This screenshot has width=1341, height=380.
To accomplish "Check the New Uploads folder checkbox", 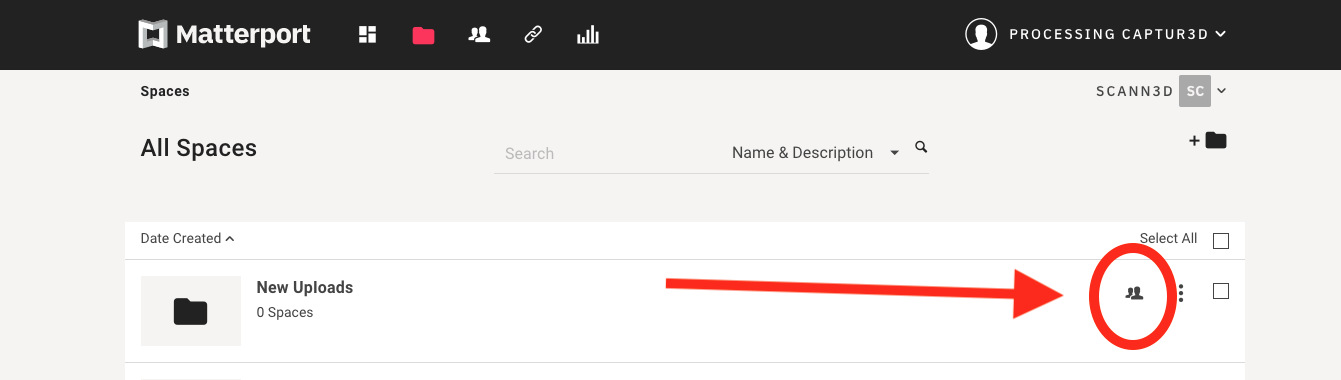I will point(1220,291).
